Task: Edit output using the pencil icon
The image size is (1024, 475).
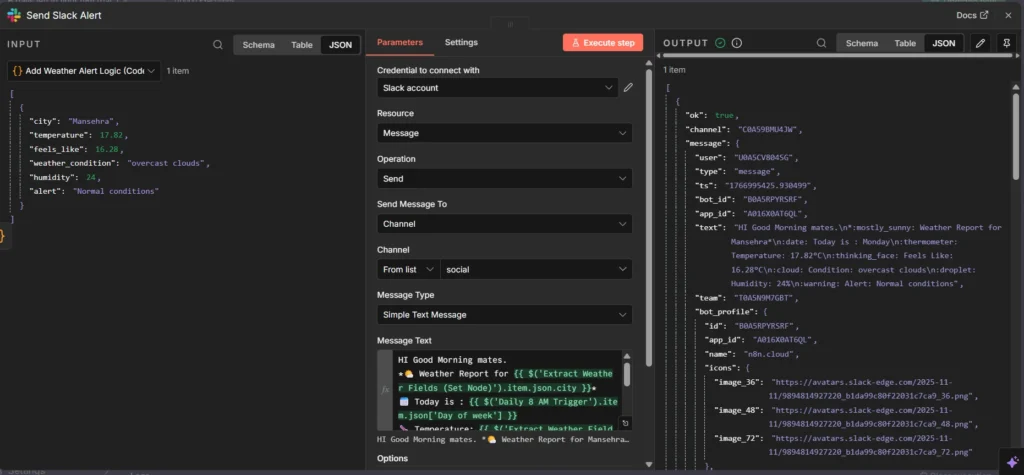Action: 980,44
